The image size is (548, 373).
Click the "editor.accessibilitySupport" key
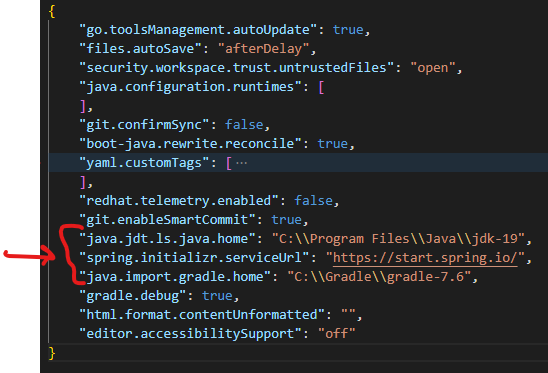[x=191, y=334]
